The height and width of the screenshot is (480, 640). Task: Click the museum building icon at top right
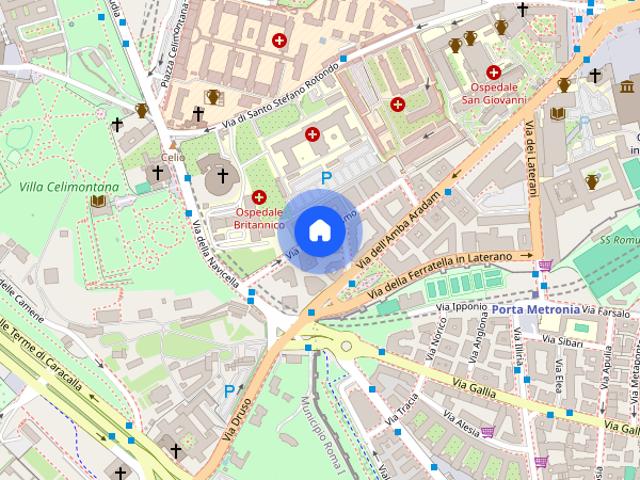[x=627, y=87]
